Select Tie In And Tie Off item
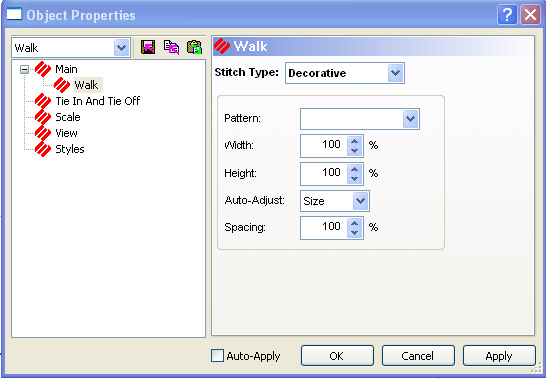The height and width of the screenshot is (379, 546). (x=98, y=101)
